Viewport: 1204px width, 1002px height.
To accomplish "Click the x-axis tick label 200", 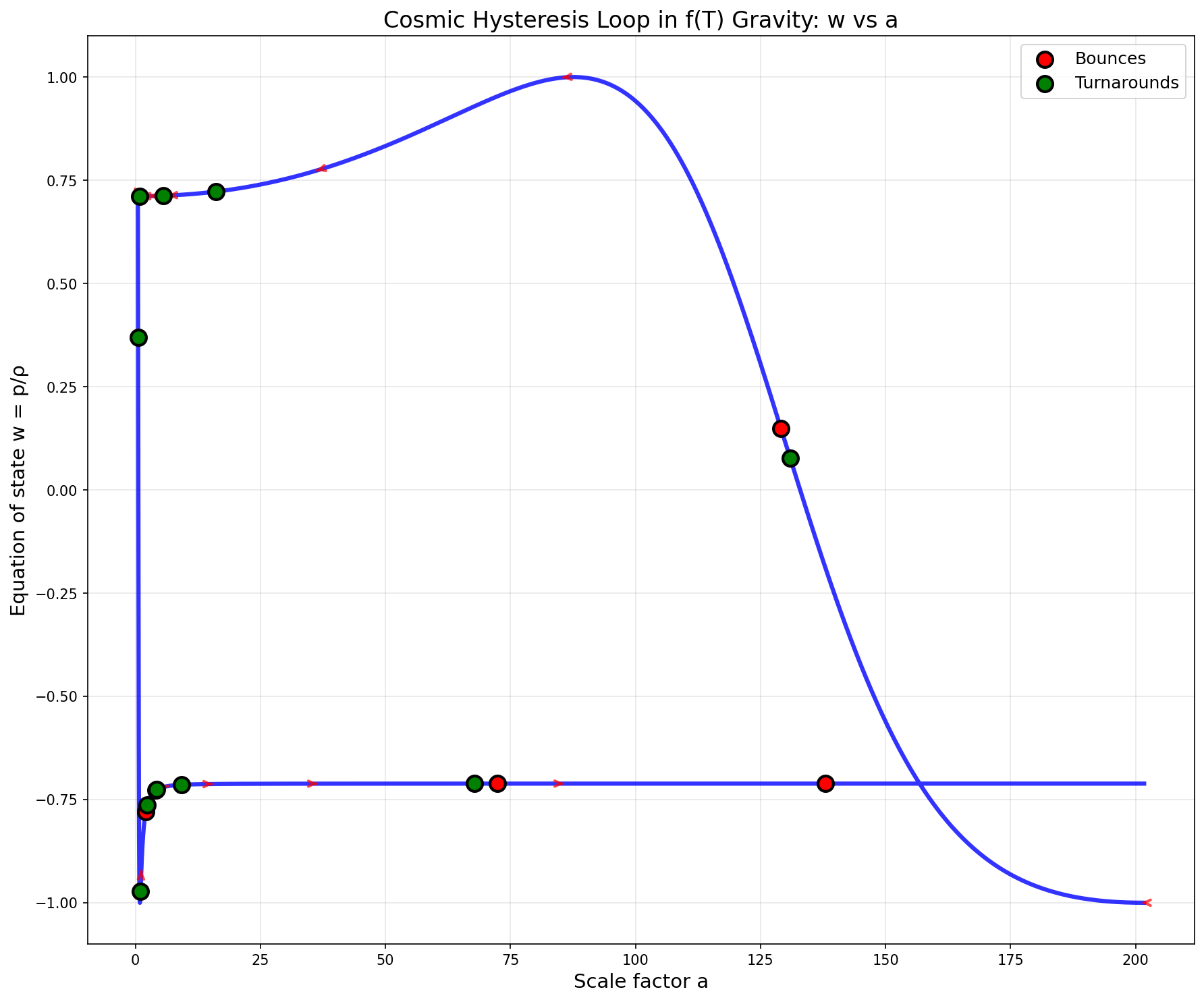I will (x=1135, y=959).
